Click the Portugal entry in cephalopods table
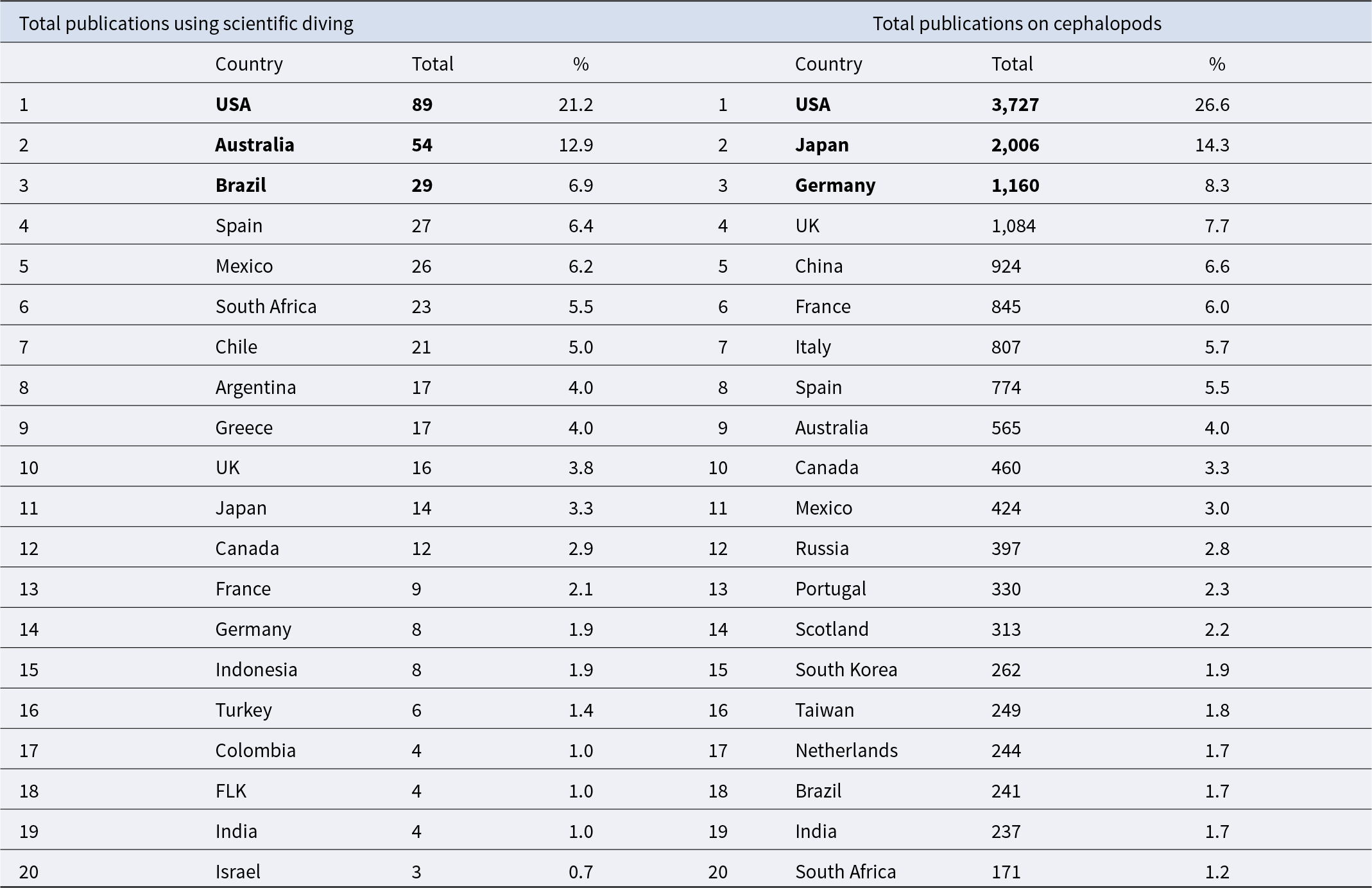 coord(830,589)
